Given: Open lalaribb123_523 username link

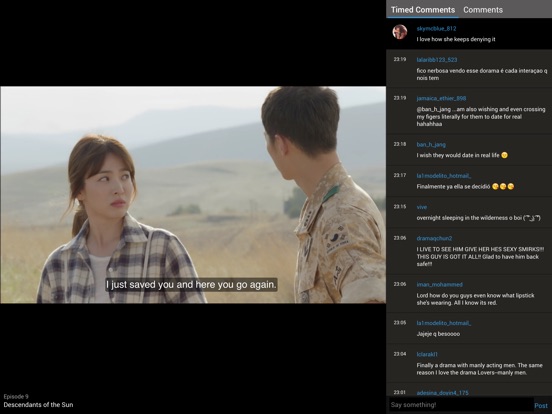Looking at the screenshot, I should (437, 60).
